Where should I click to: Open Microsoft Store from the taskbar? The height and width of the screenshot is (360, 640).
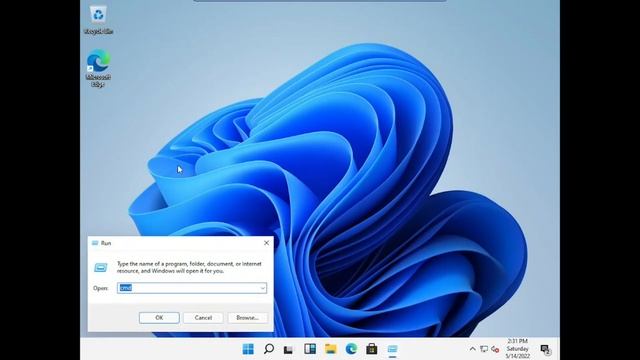tap(371, 349)
